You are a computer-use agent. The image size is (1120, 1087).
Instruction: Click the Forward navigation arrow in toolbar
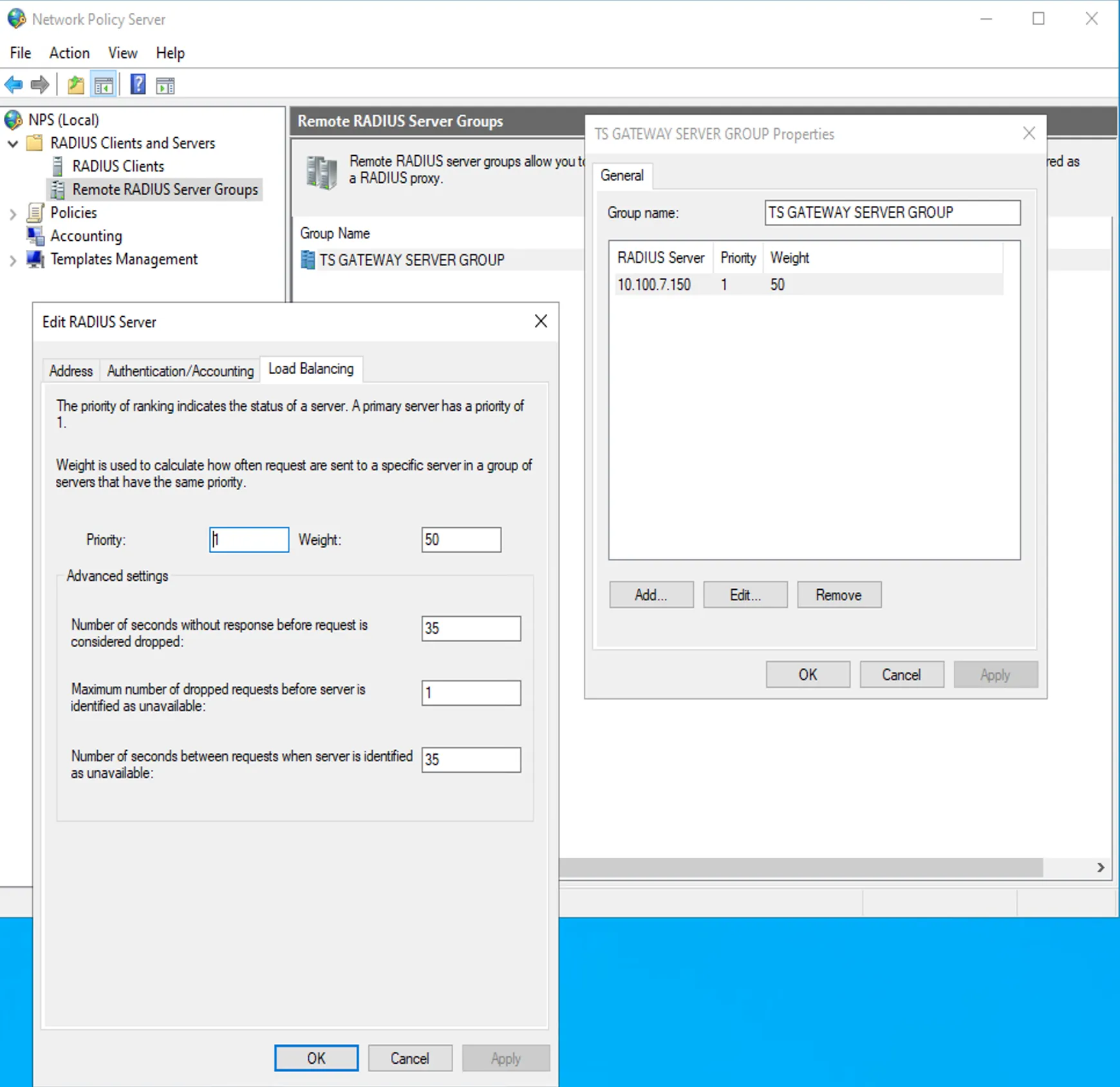tap(39, 84)
